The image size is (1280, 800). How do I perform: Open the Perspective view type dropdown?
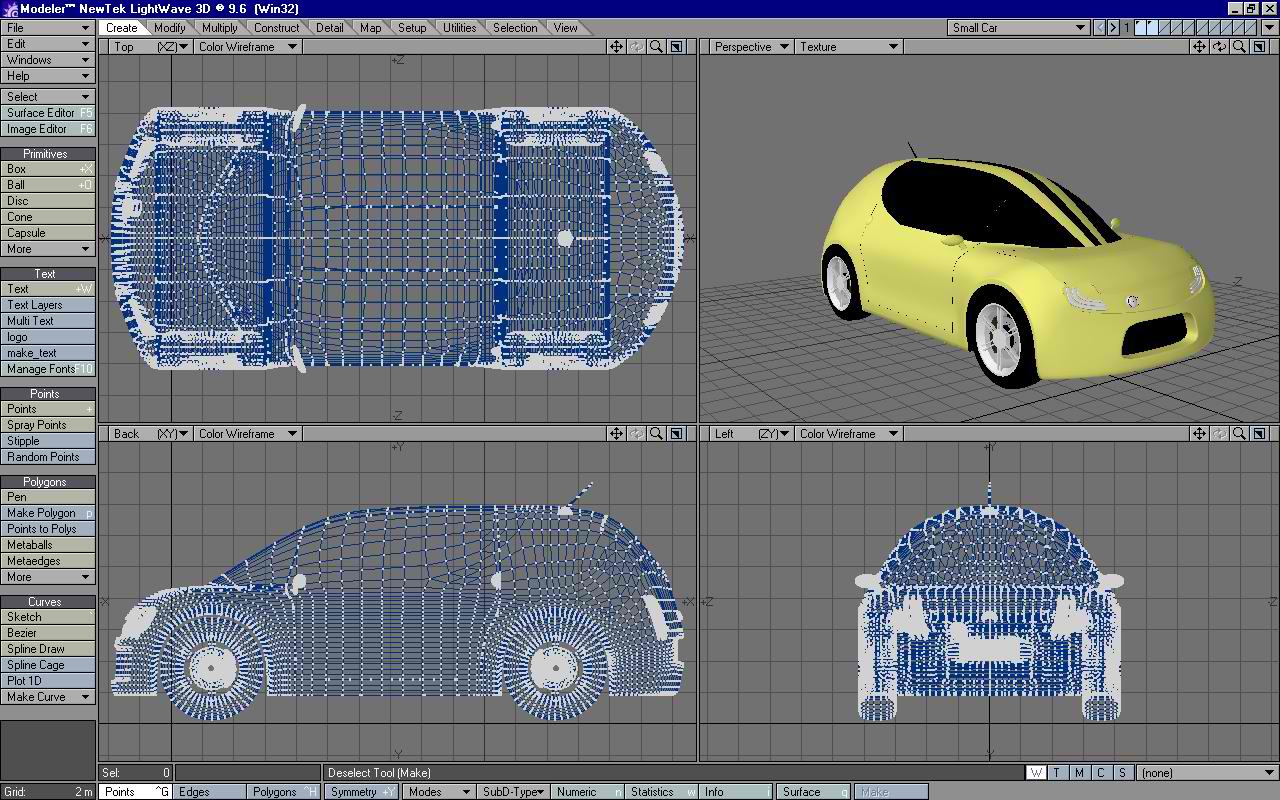751,47
